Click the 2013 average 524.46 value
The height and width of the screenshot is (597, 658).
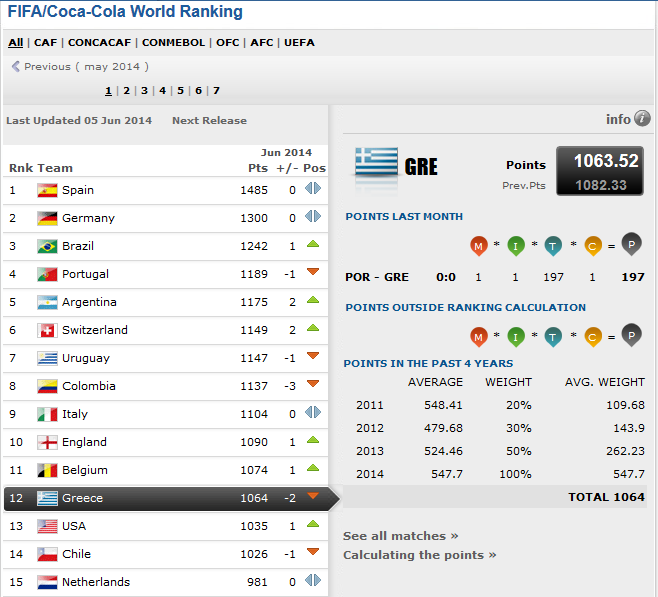coord(443,451)
